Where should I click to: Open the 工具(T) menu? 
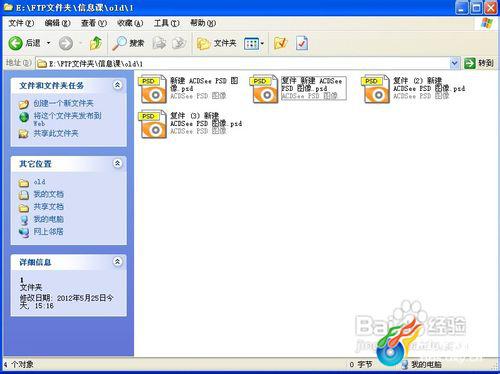click(166, 23)
